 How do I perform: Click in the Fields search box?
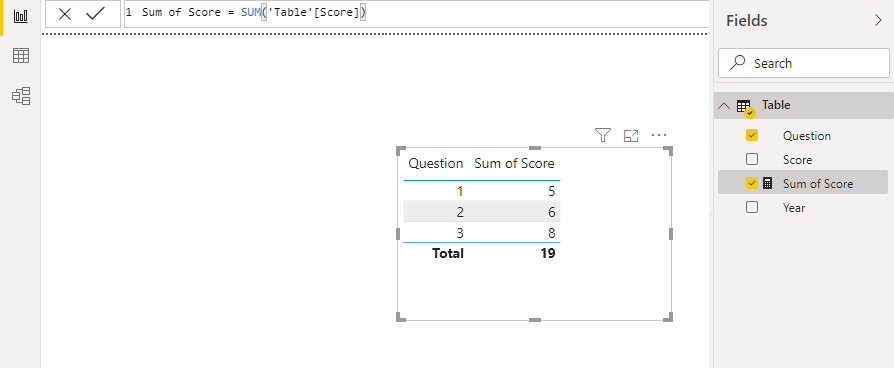point(803,63)
